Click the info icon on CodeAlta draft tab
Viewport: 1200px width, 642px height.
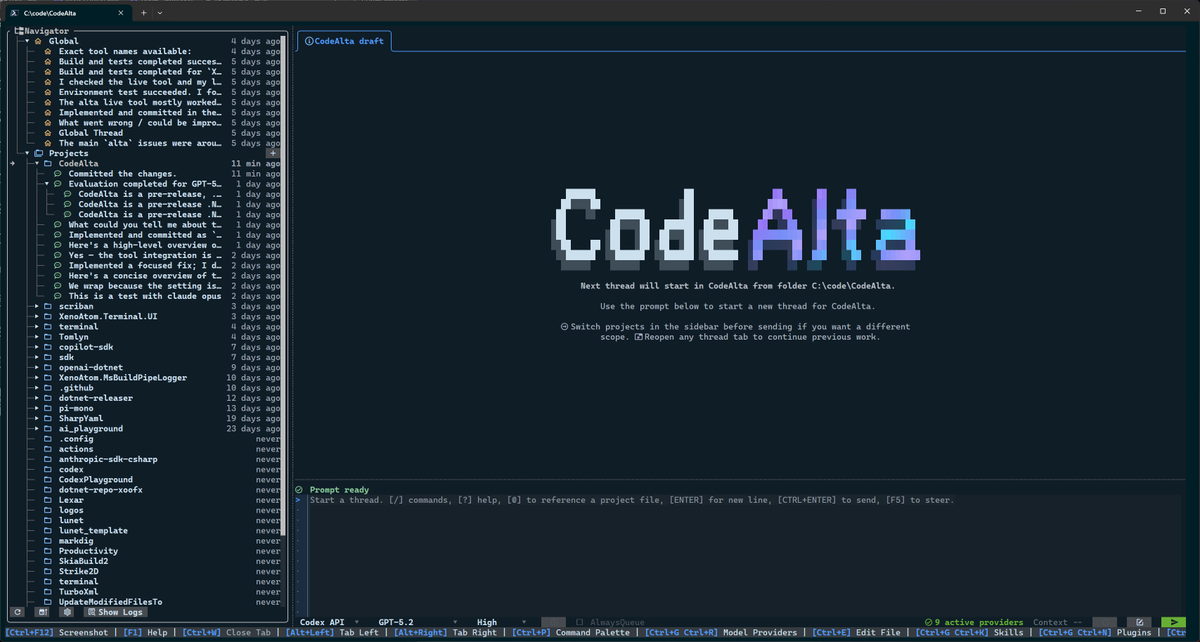308,41
